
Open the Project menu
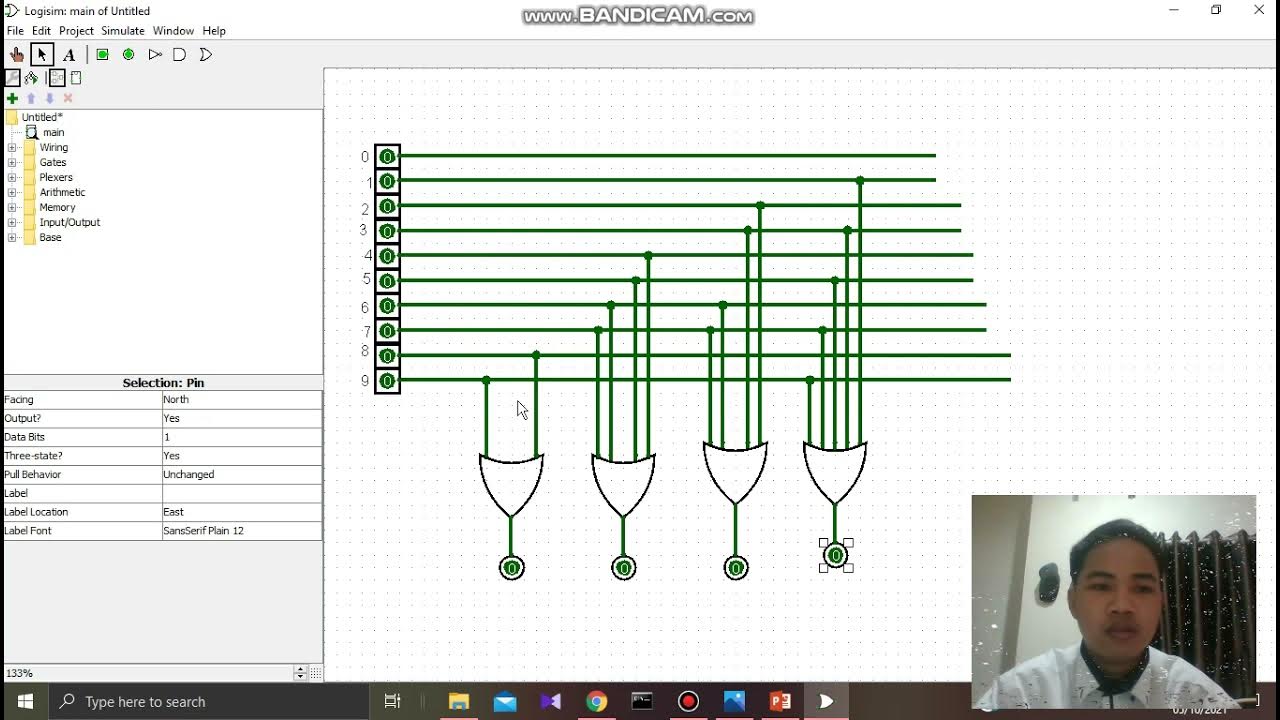(x=76, y=31)
